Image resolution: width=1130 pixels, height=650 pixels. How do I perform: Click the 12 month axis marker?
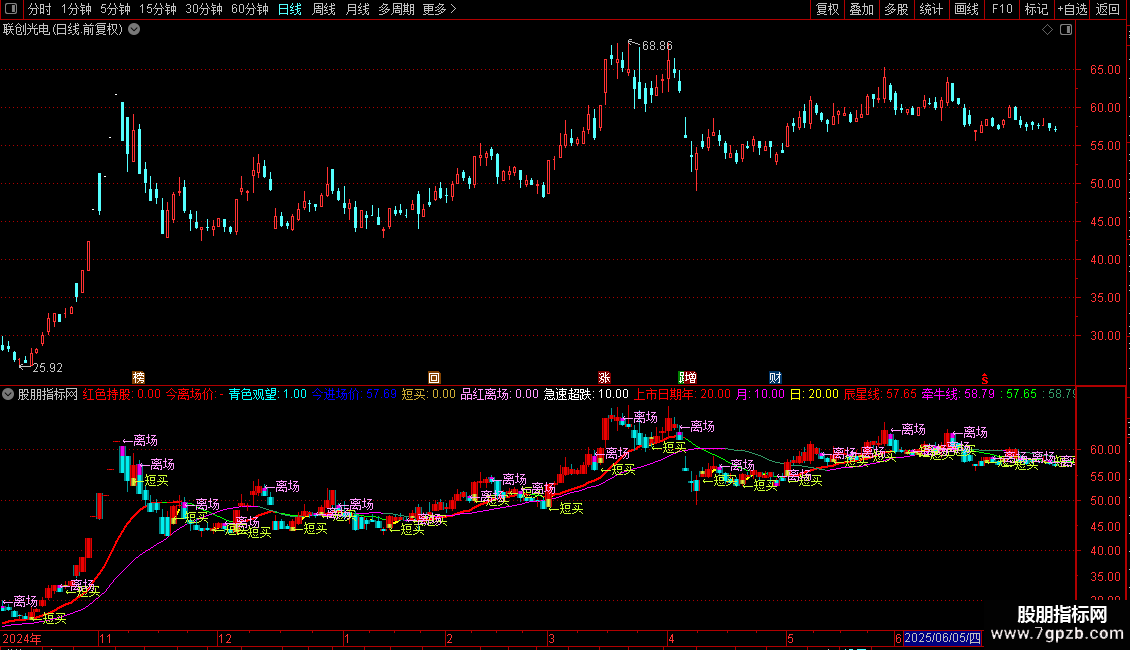click(225, 638)
